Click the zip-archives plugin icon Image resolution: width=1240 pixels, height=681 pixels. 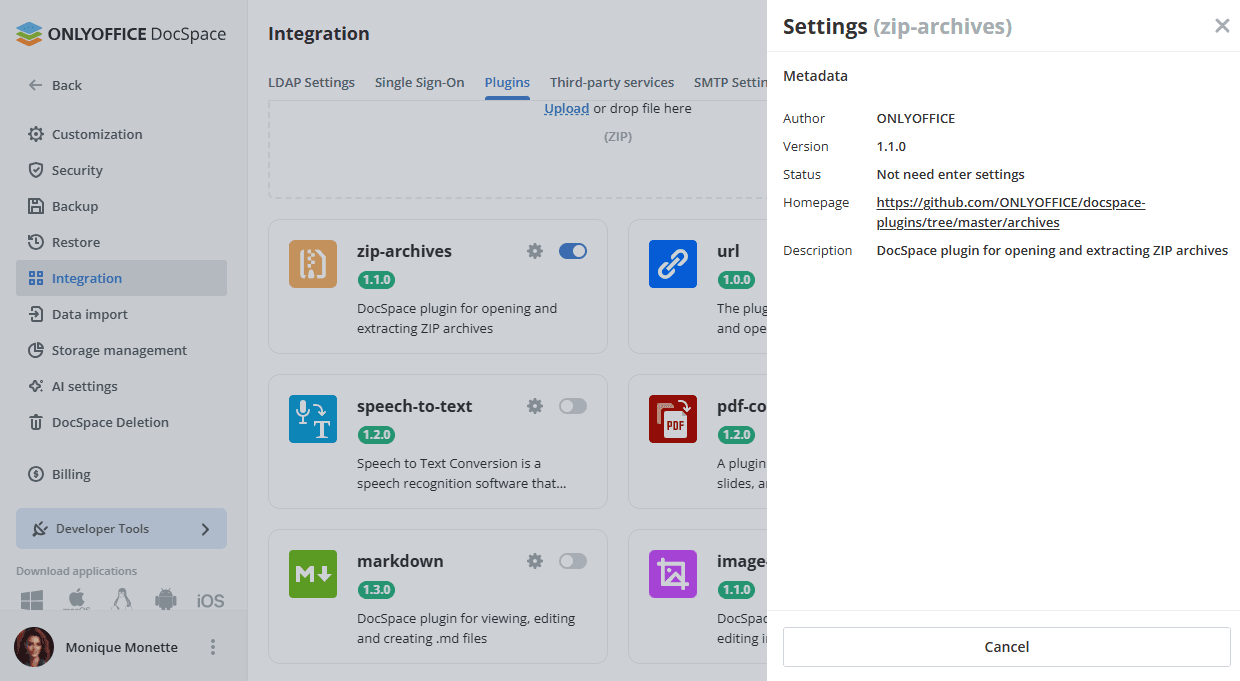[x=313, y=264]
